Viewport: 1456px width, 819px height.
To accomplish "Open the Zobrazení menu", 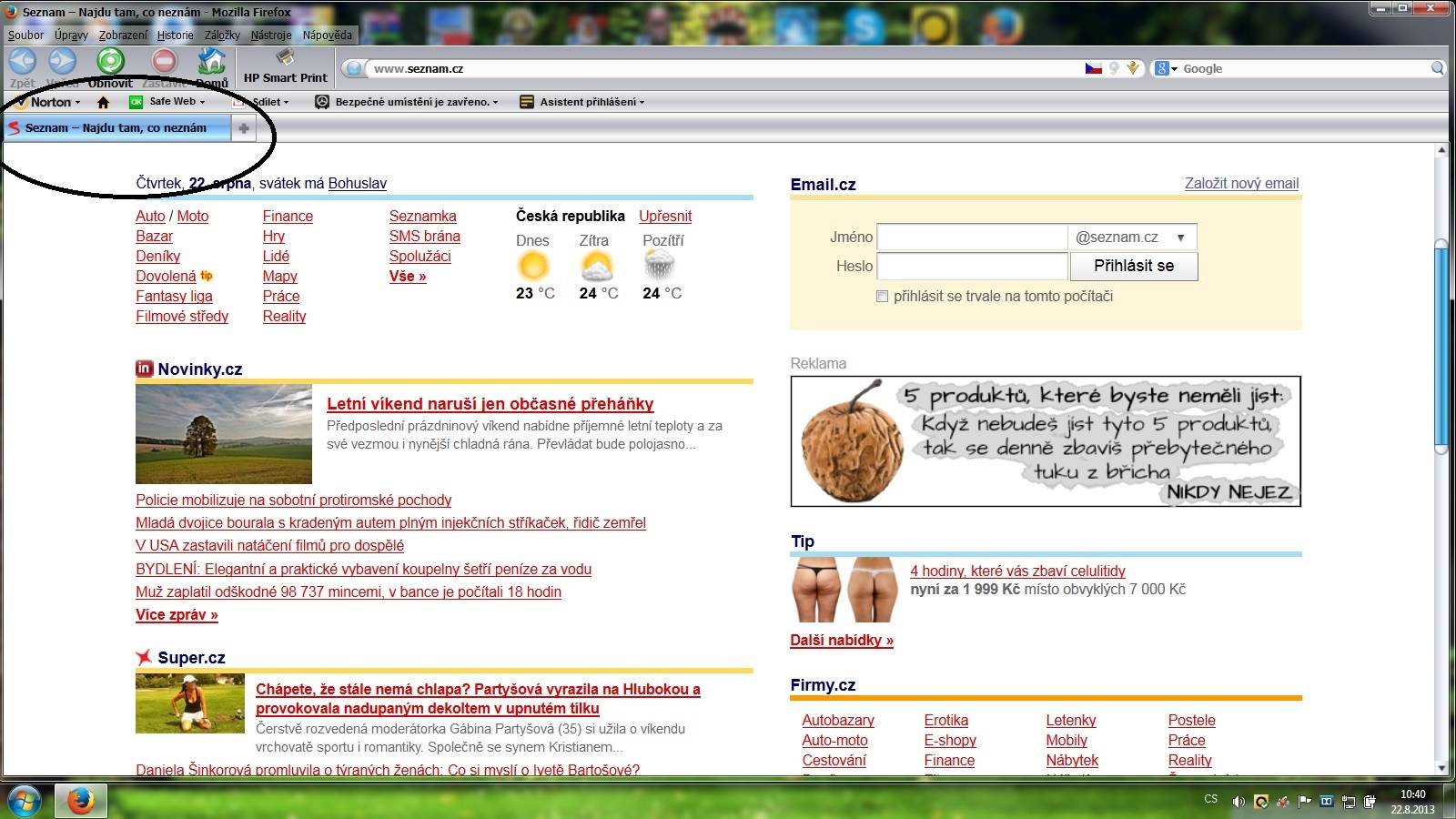I will (123, 35).
